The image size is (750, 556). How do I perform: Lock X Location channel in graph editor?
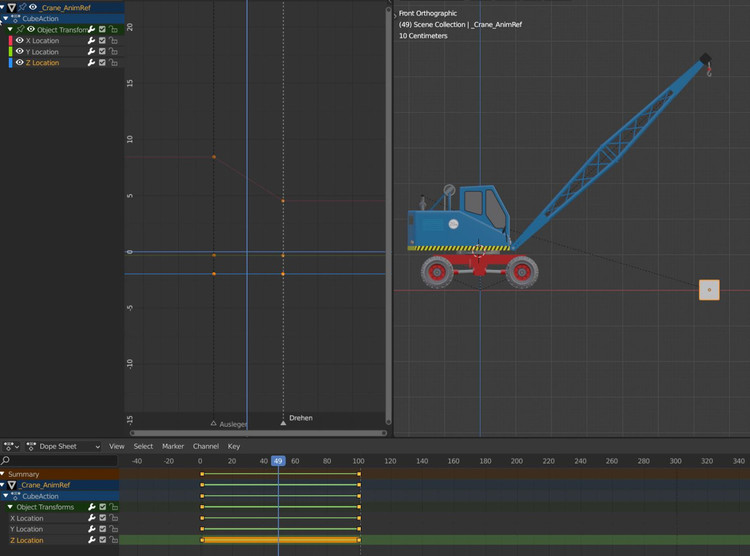113,40
